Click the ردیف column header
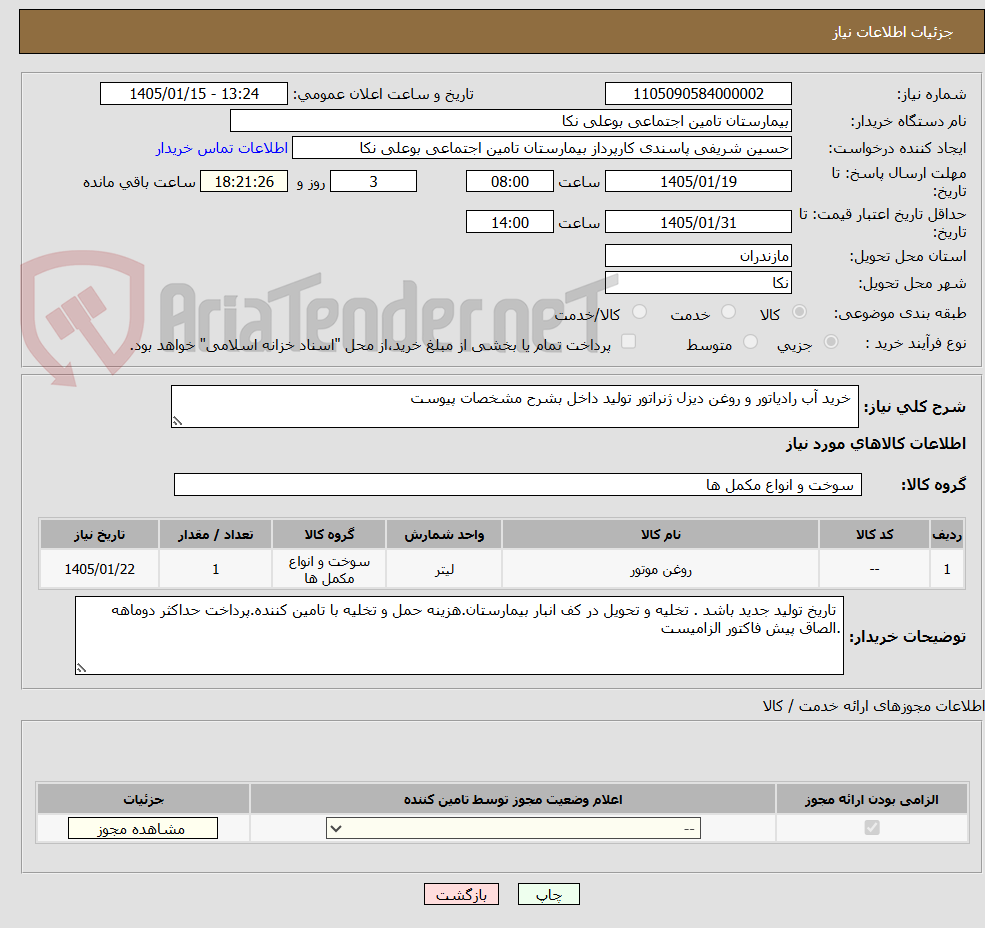Image resolution: width=985 pixels, height=928 pixels. pos(947,534)
